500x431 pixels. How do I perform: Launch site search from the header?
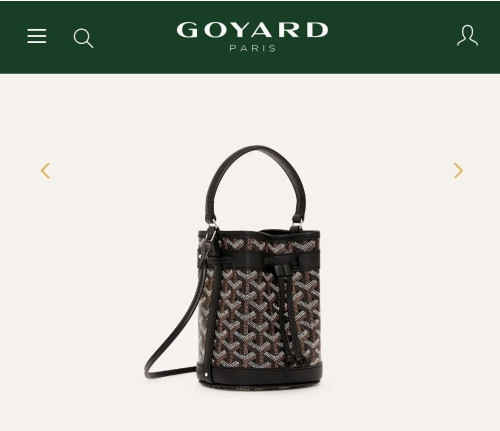click(x=83, y=38)
